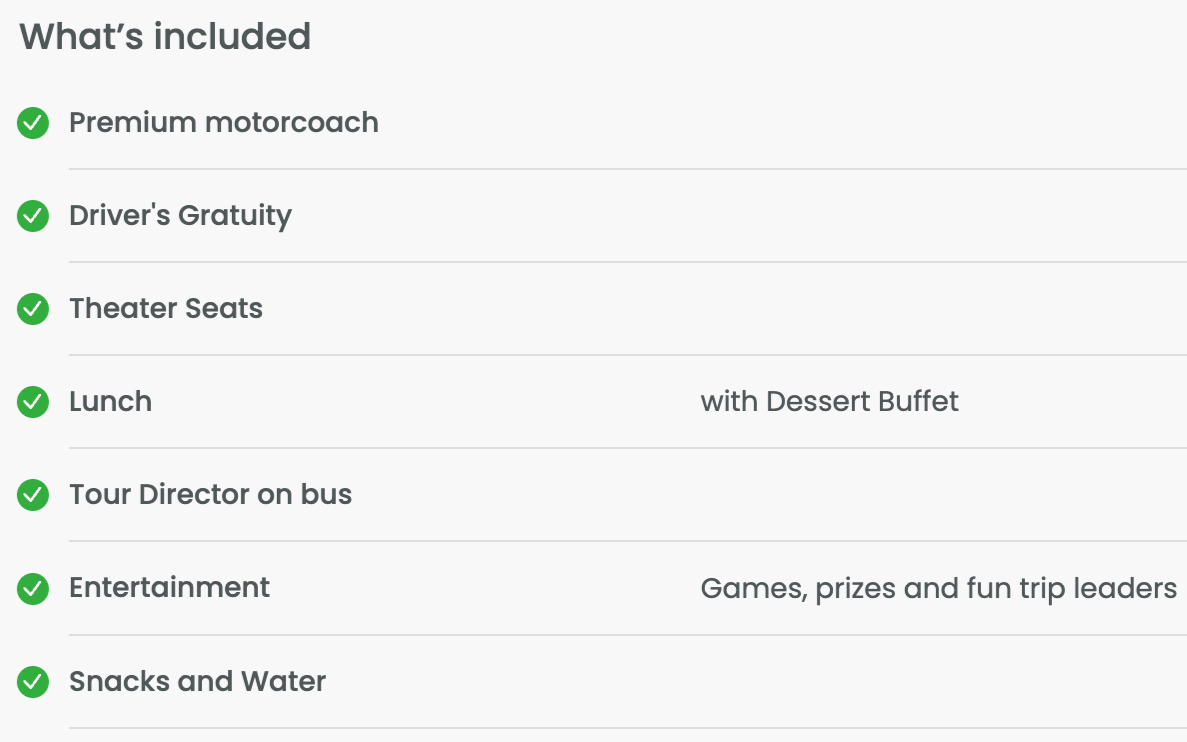Click the green checkmark next to Entertainment
This screenshot has height=742, width=1187.
pyautogui.click(x=33, y=588)
